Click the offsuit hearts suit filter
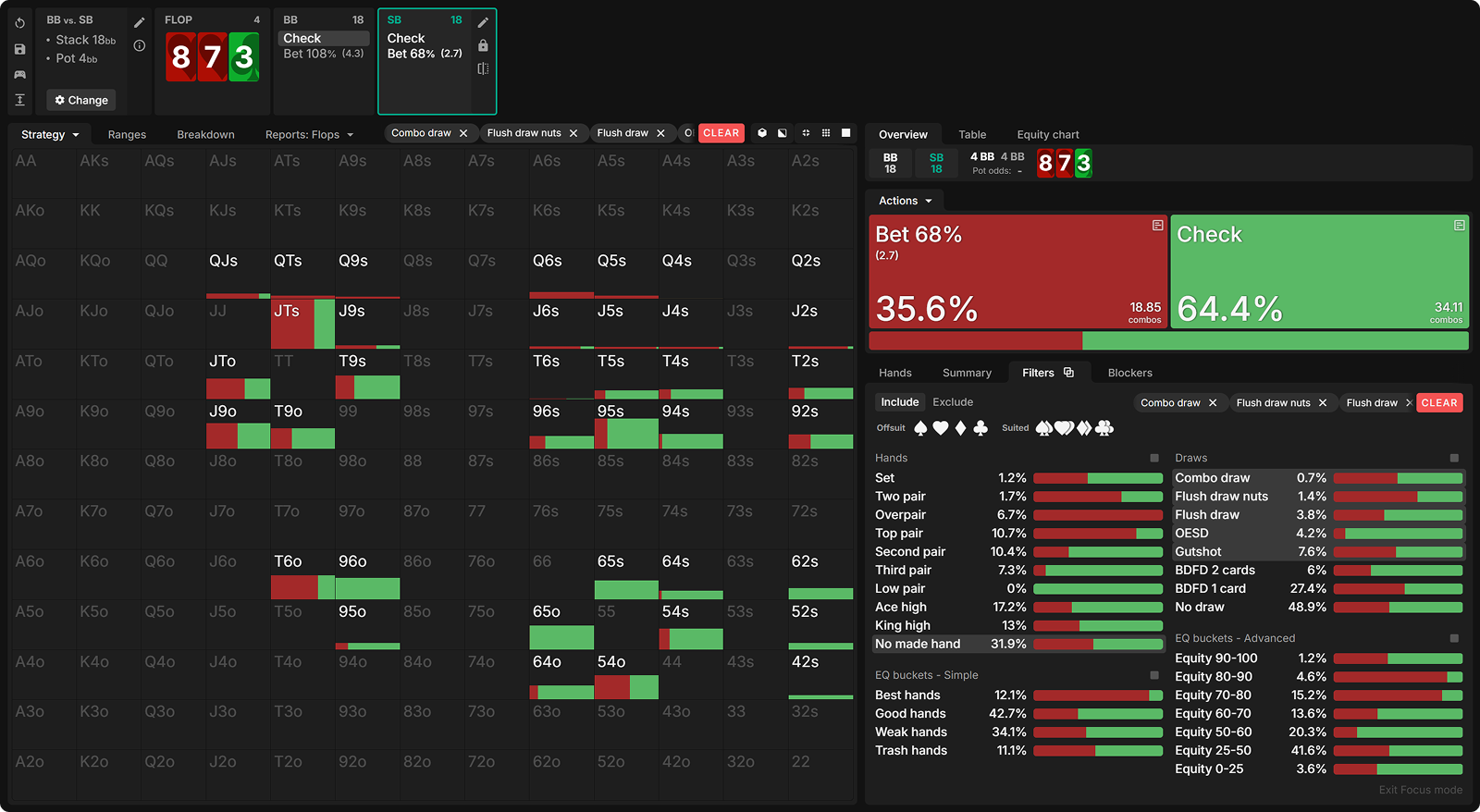 pos(941,428)
